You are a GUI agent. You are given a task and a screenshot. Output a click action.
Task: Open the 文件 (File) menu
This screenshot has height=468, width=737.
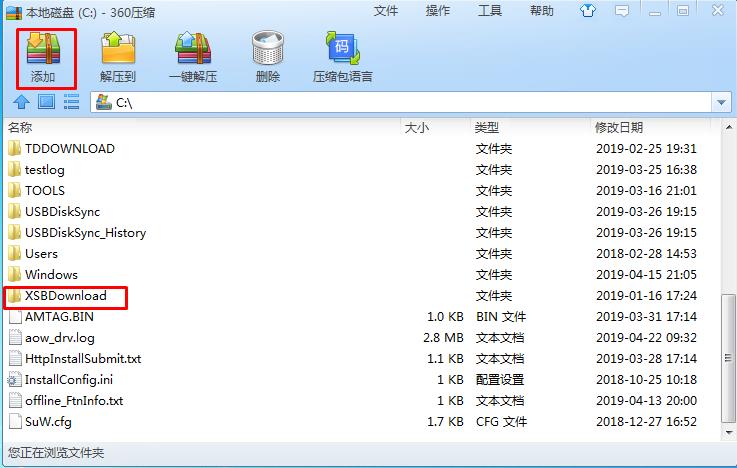point(386,11)
